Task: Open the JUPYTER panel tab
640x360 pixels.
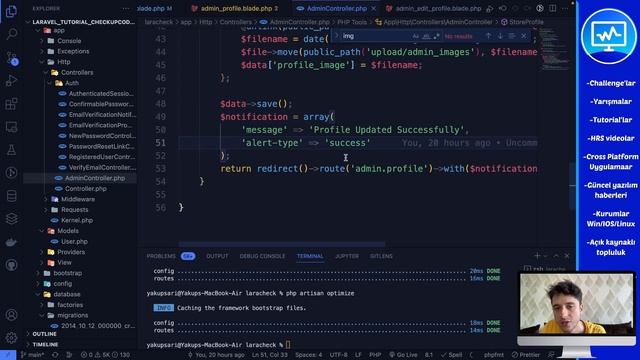Action: 347,256
